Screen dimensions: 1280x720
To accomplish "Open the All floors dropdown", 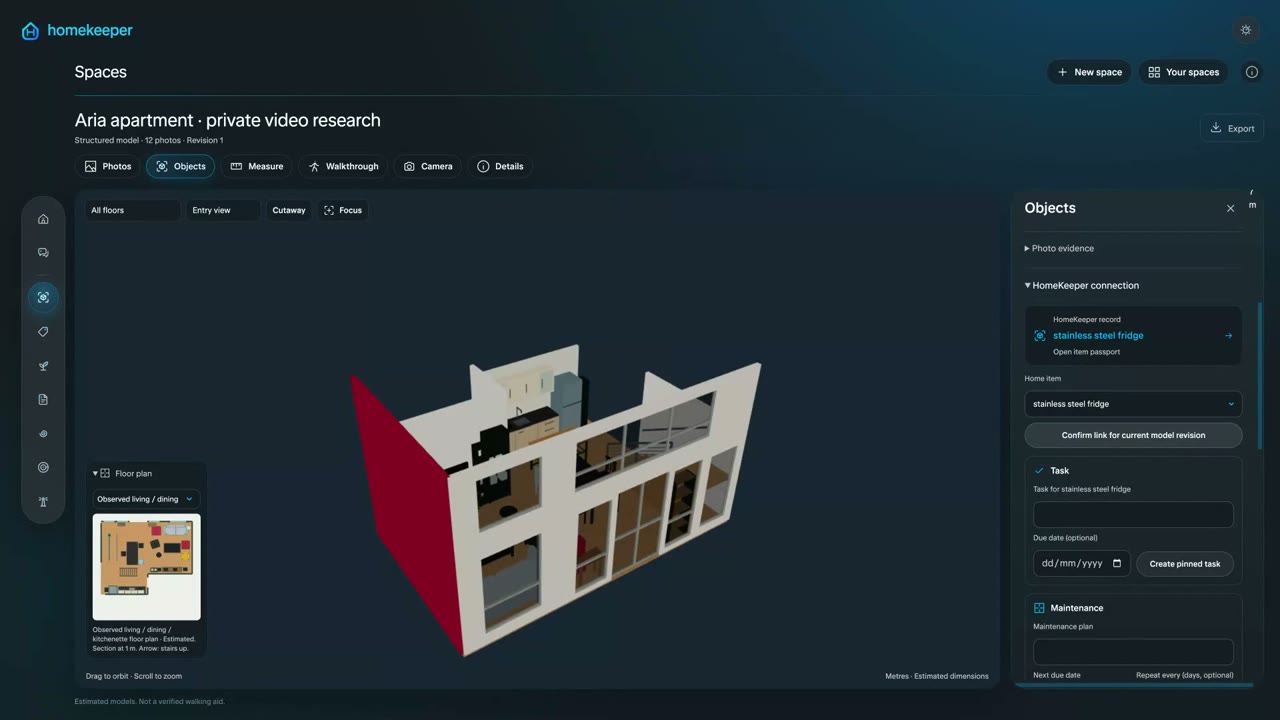I will click(131, 210).
